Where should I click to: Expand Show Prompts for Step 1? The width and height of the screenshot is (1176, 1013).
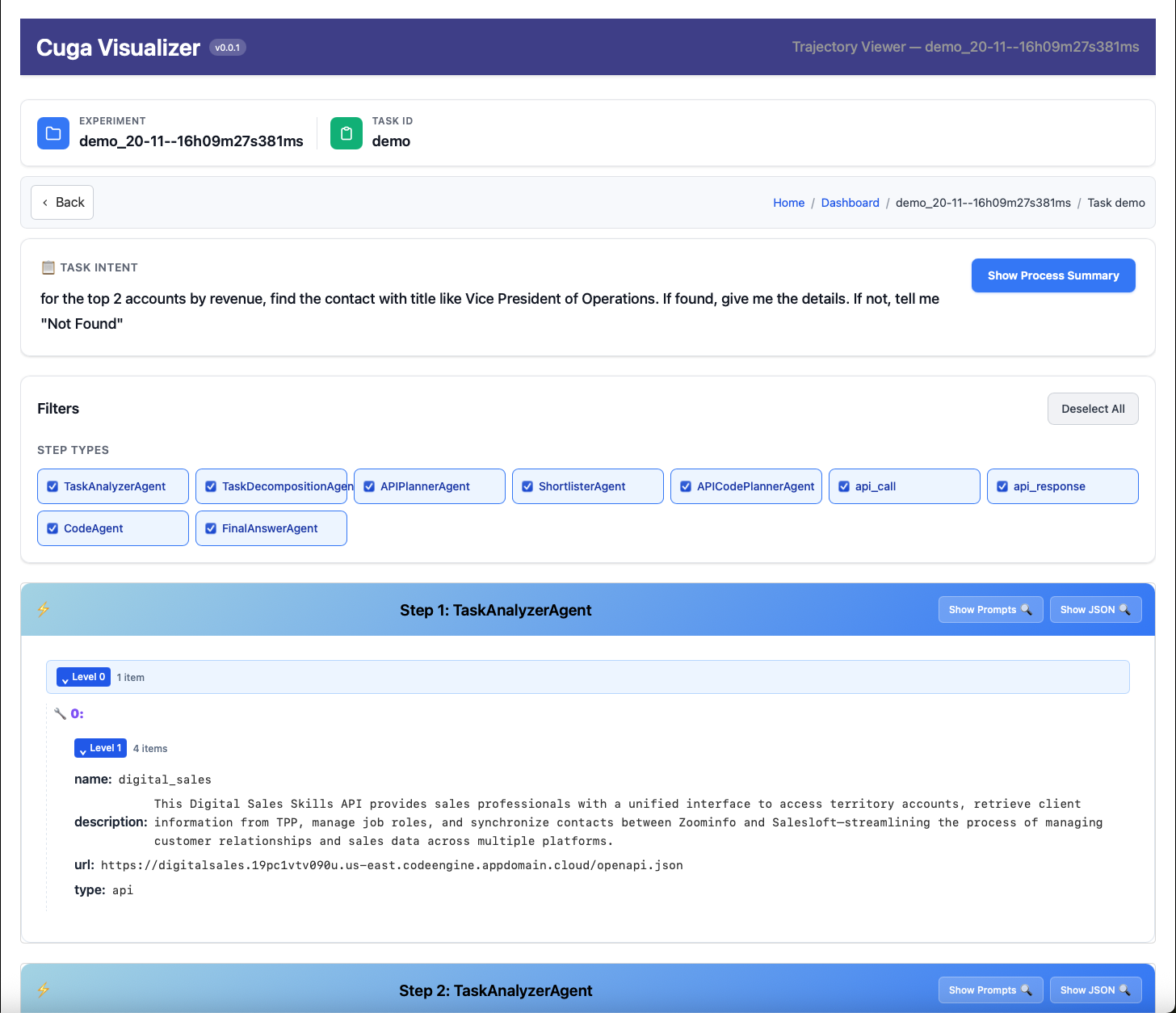990,610
